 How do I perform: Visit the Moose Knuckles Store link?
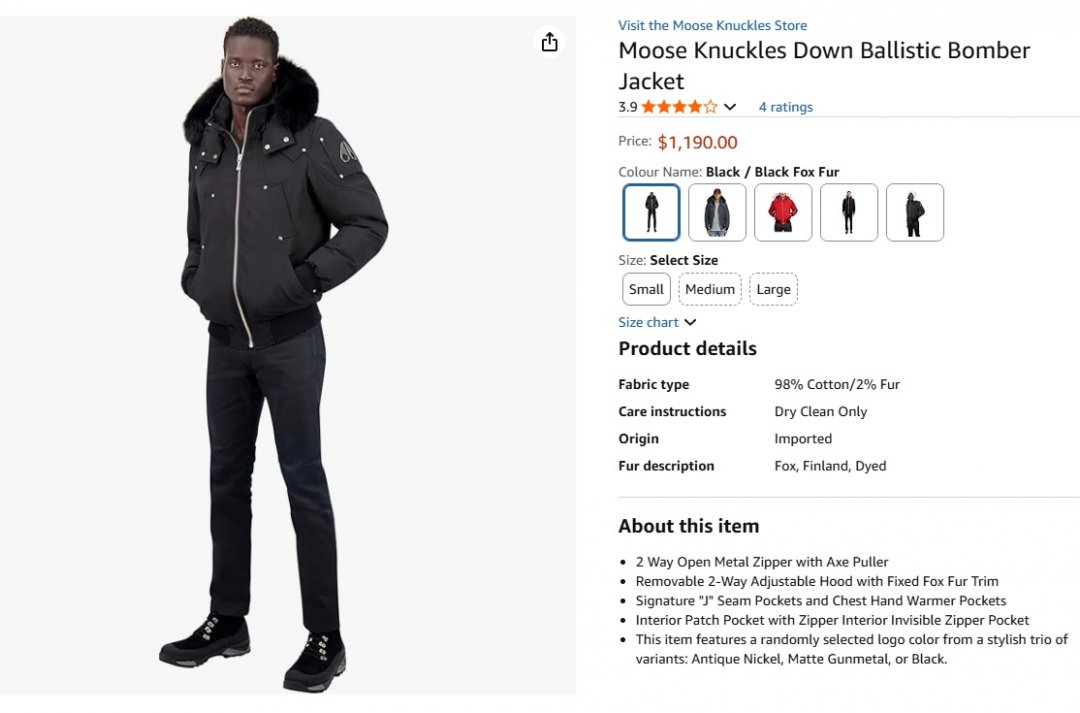coord(712,25)
